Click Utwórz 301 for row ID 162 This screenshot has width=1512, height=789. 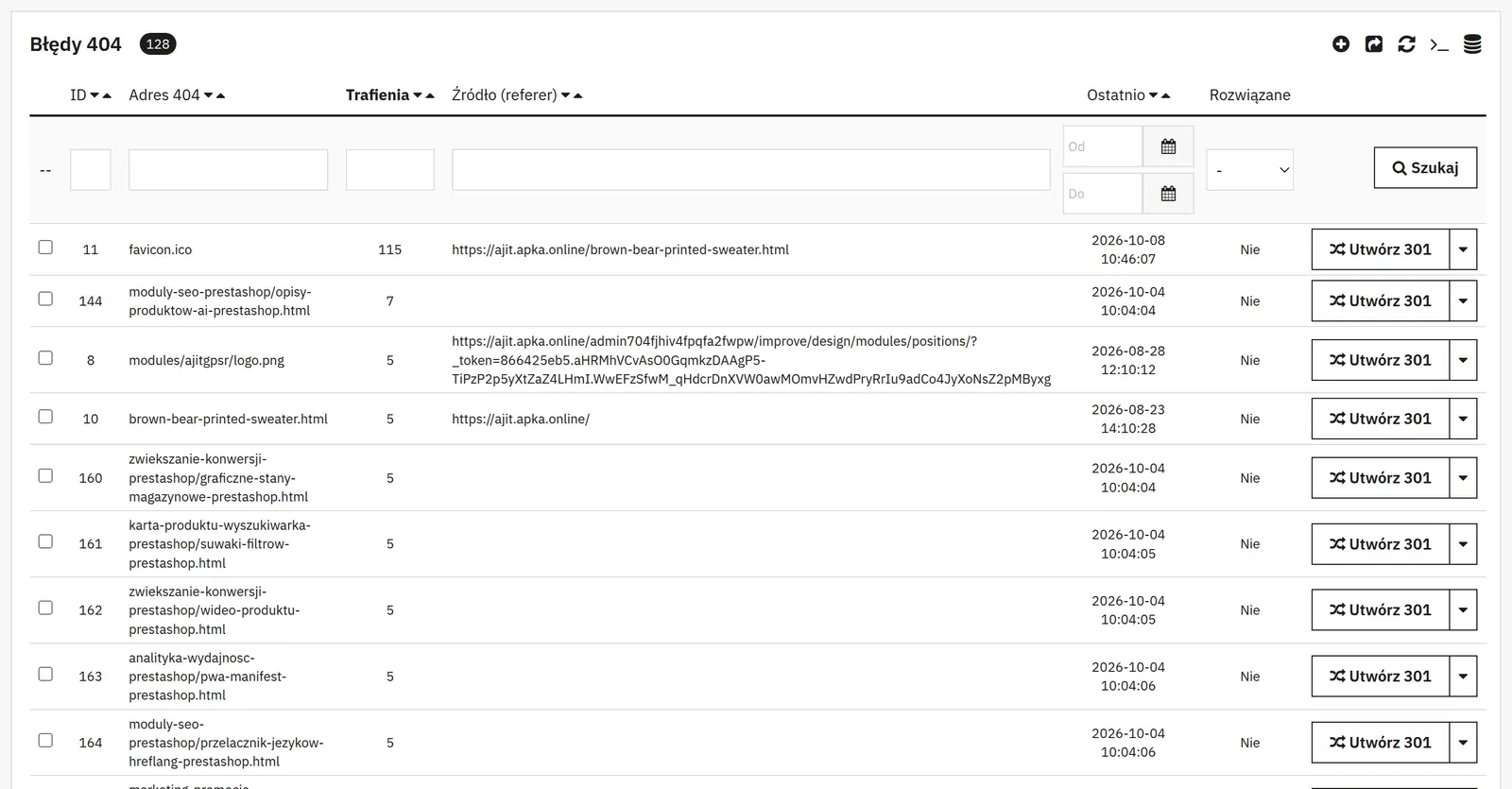pyautogui.click(x=1381, y=610)
